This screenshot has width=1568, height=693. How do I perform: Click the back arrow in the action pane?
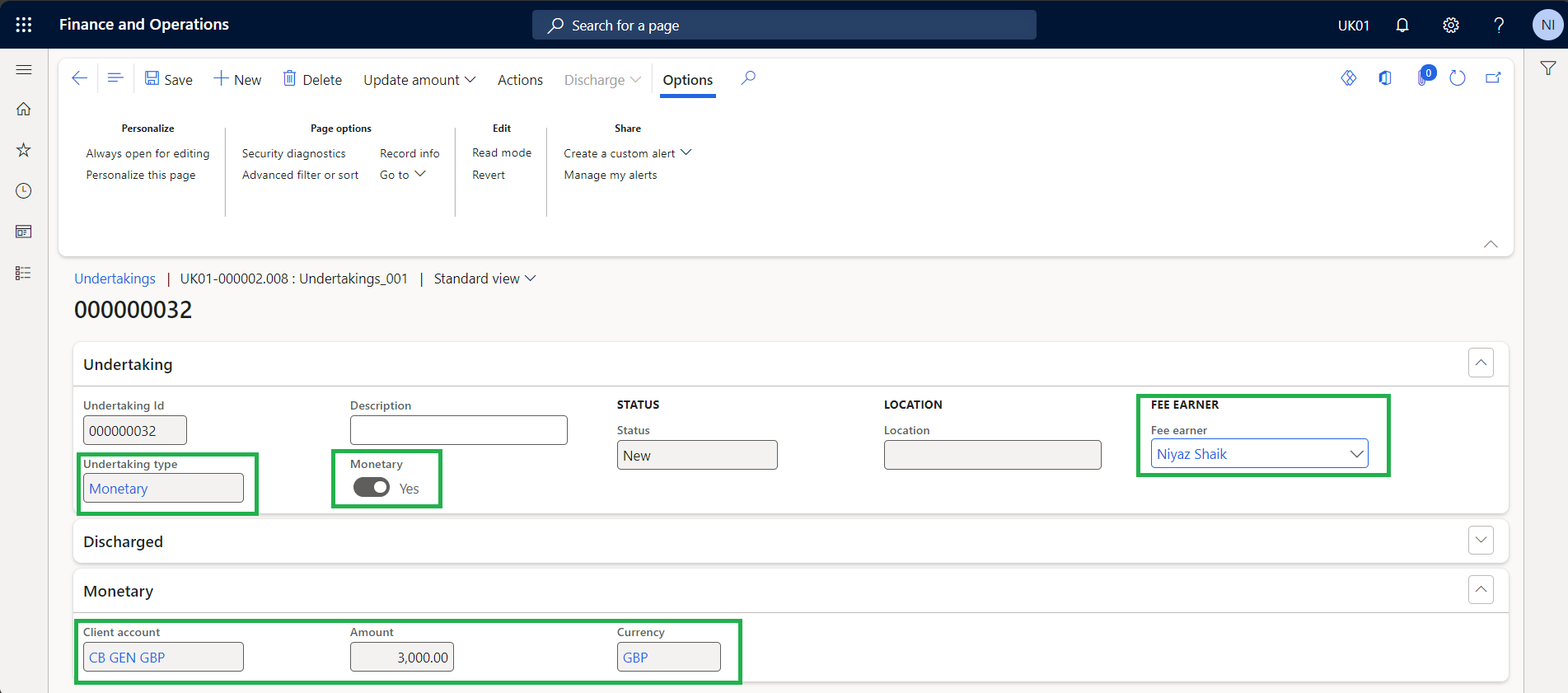point(79,78)
